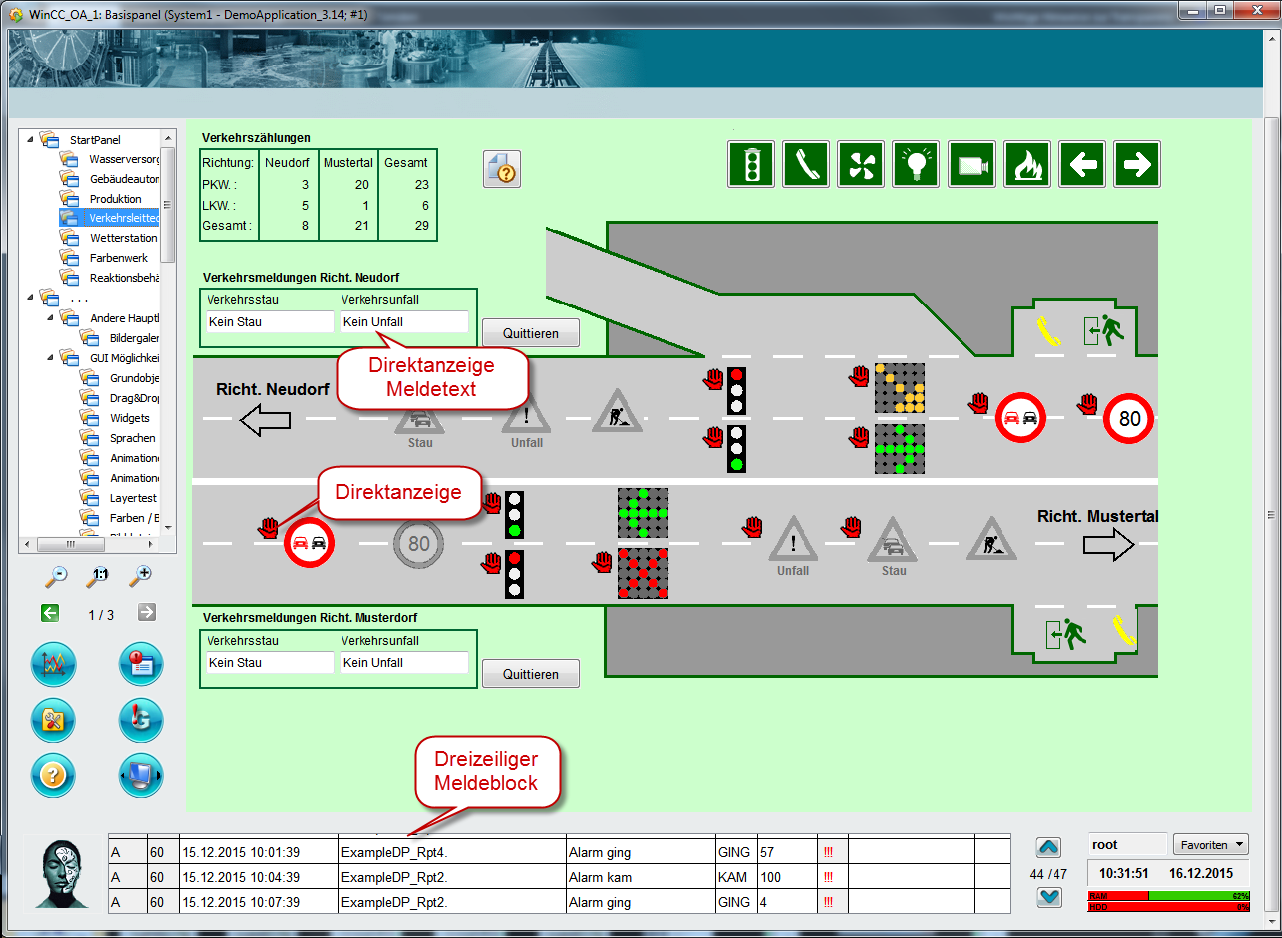
Task: Go to next page with gray arrow
Action: (147, 613)
